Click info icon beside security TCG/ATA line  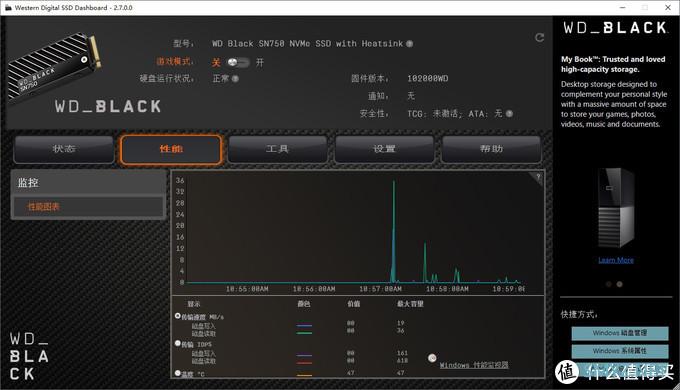click(x=509, y=114)
